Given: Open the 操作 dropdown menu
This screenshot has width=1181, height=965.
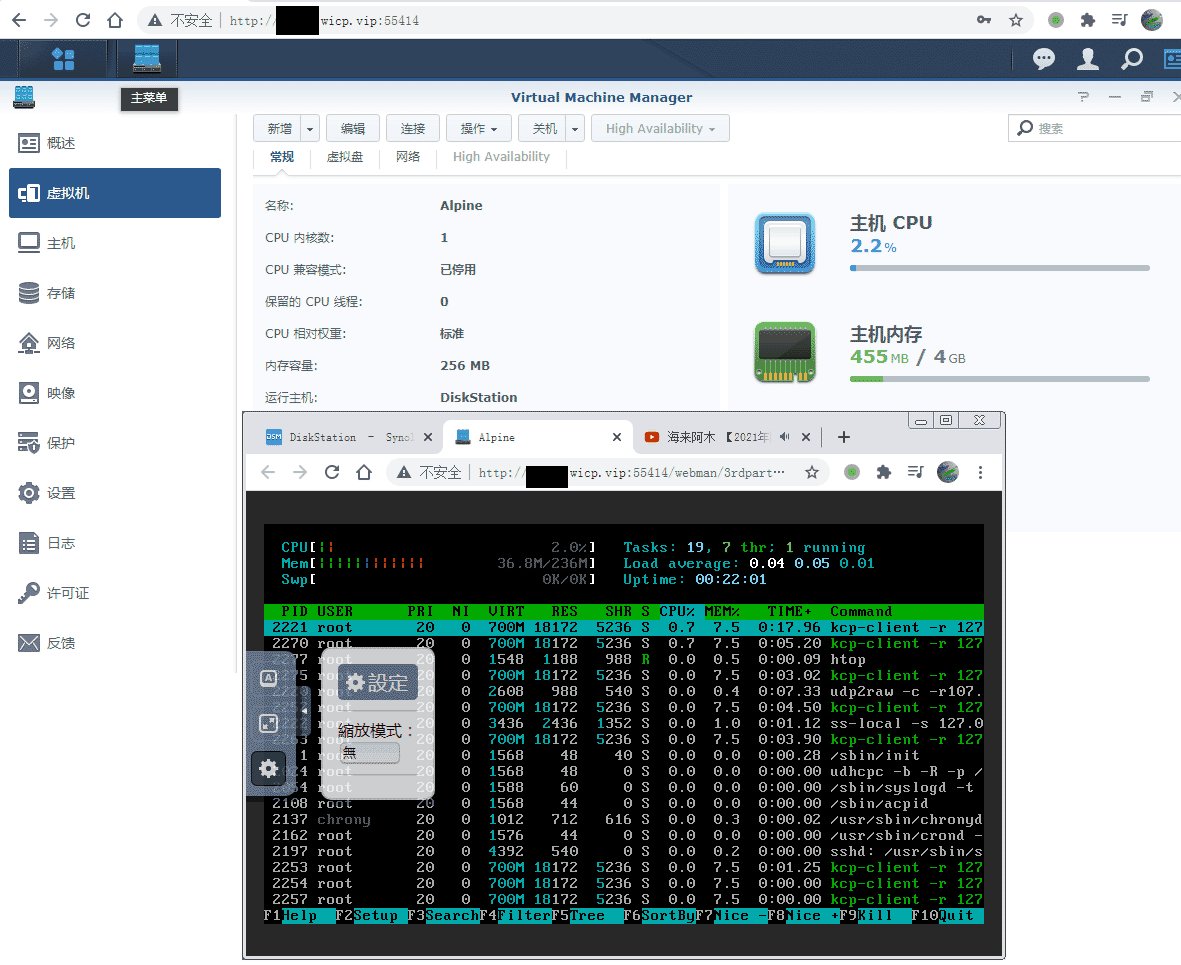Looking at the screenshot, I should 478,129.
